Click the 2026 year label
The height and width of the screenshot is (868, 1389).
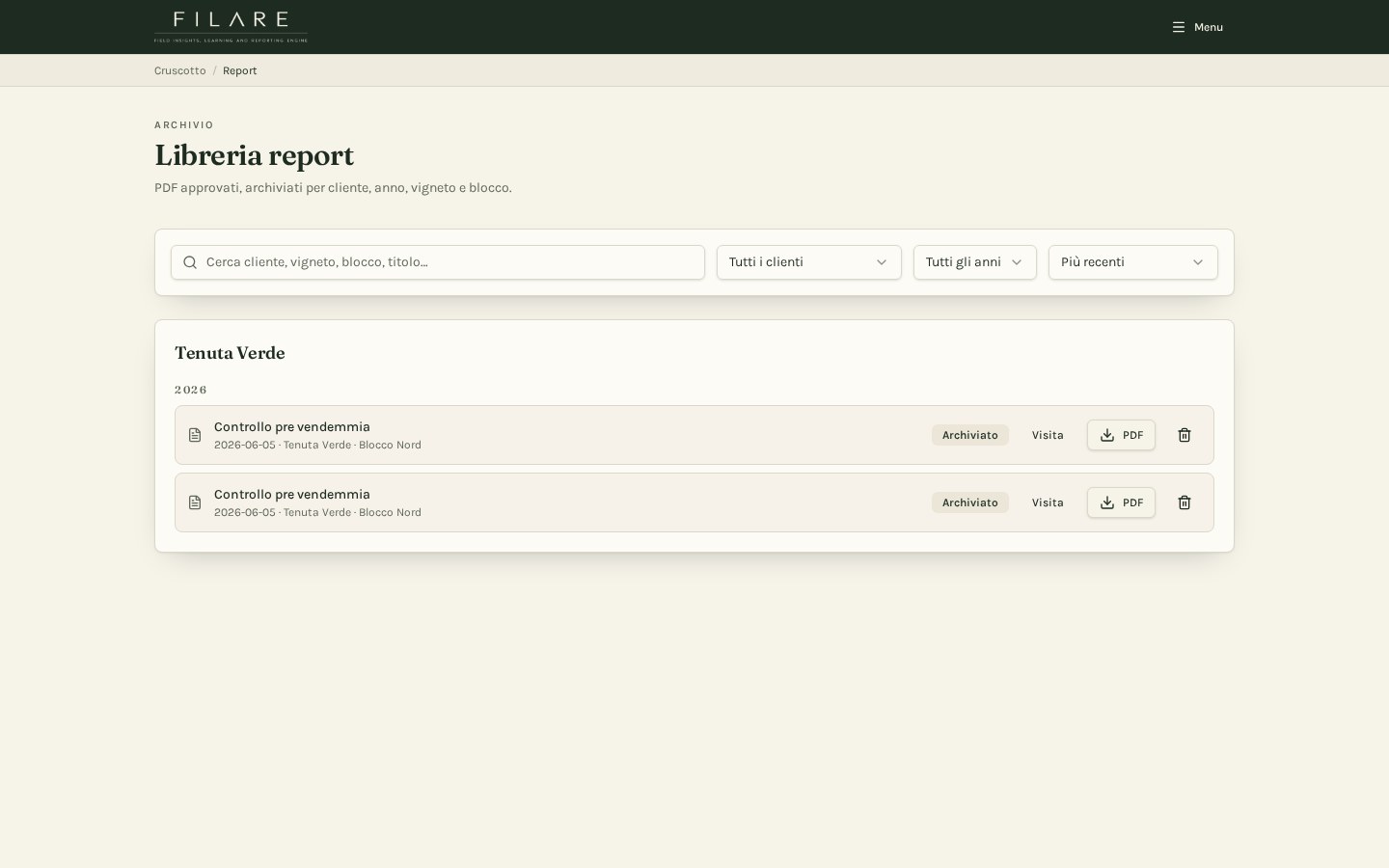click(x=191, y=390)
